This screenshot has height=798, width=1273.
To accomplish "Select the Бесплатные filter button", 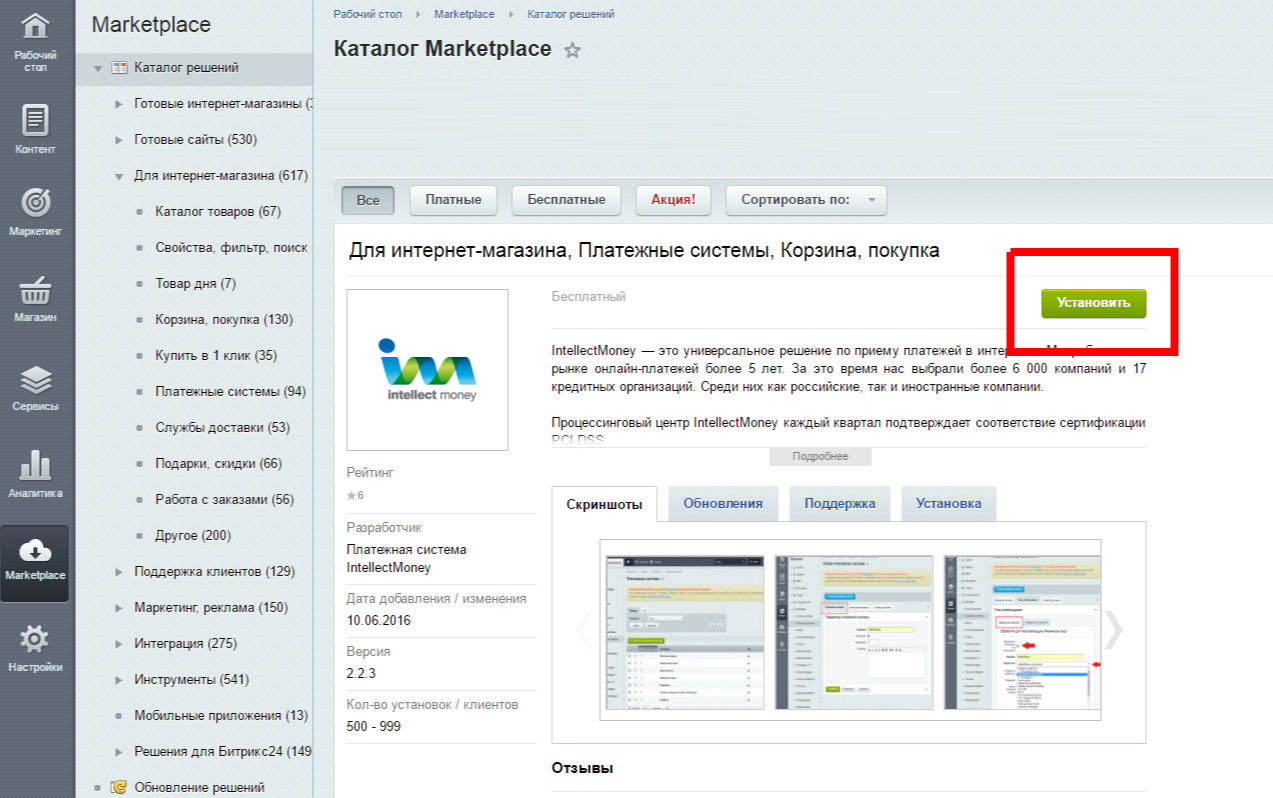I will (x=566, y=200).
